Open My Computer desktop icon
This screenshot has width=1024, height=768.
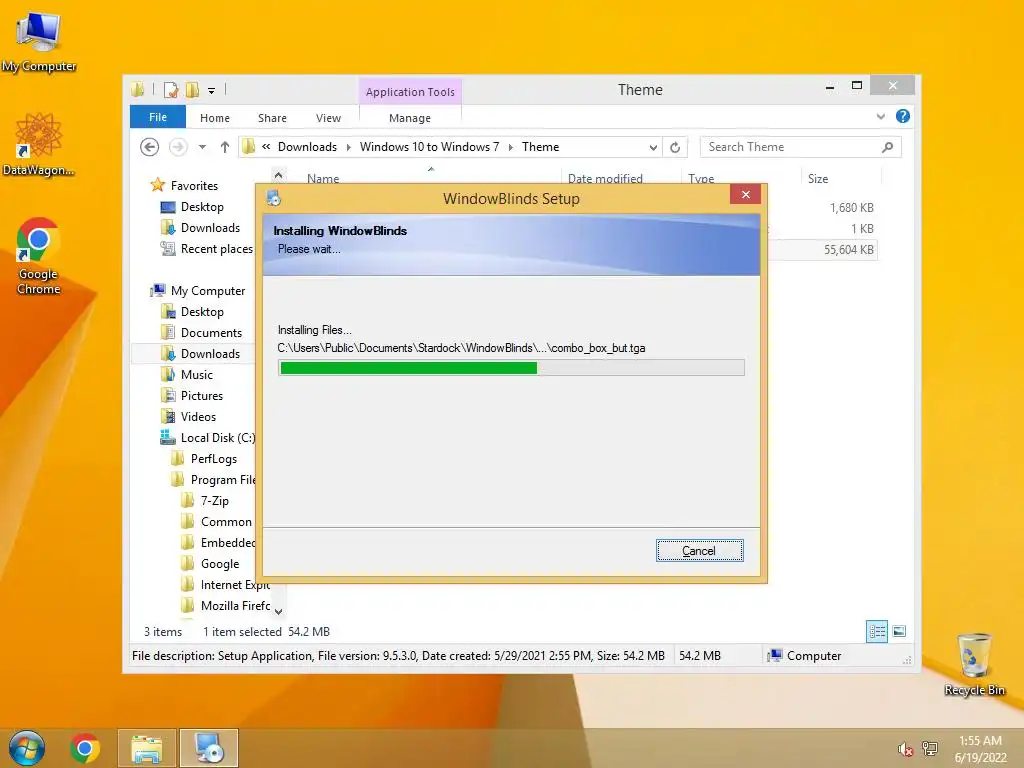click(x=39, y=43)
